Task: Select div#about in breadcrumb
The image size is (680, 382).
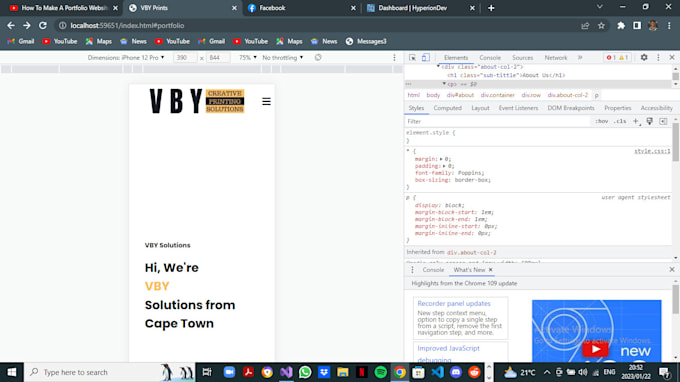Action: pyautogui.click(x=460, y=95)
